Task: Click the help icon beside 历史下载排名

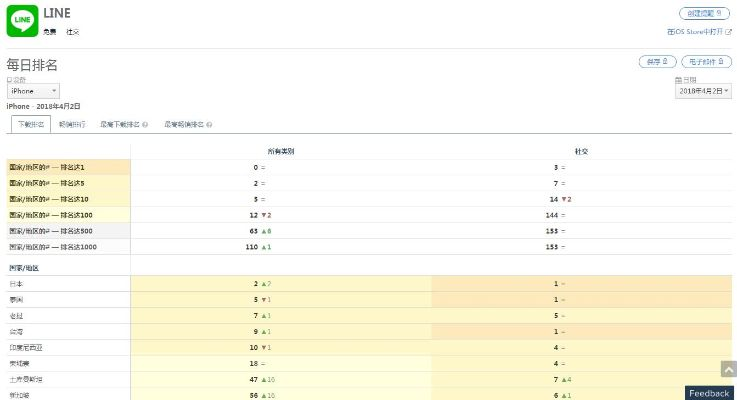Action: point(146,125)
